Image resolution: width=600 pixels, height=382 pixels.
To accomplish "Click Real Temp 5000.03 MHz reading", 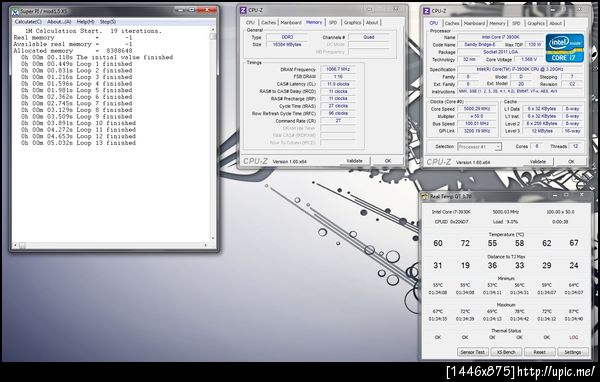I will point(505,212).
